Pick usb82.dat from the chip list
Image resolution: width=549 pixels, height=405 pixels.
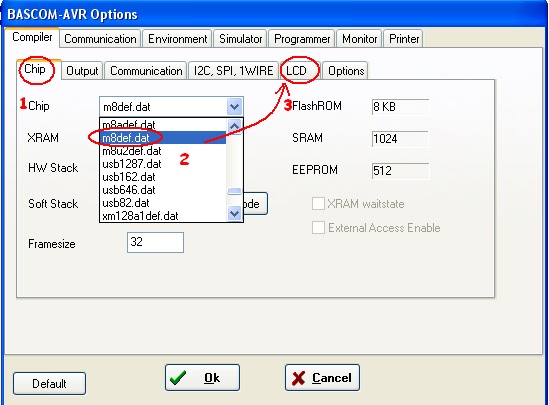click(x=163, y=203)
